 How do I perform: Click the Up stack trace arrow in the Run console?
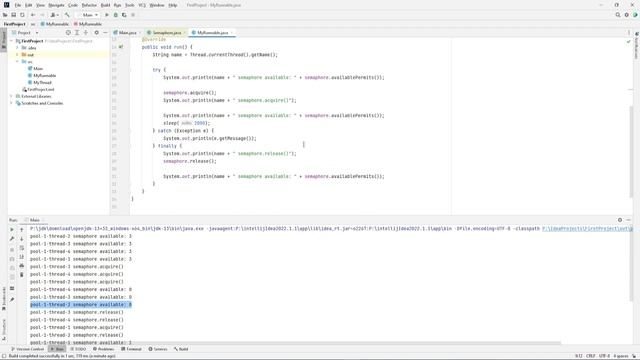click(22, 229)
